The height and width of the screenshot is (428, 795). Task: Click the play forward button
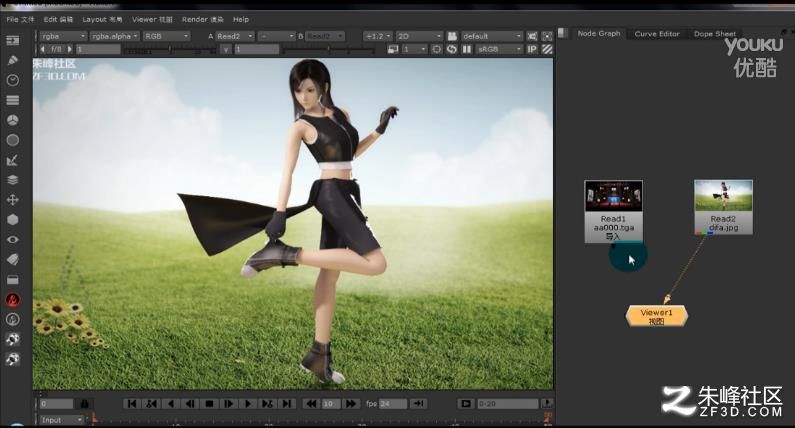pyautogui.click(x=248, y=404)
